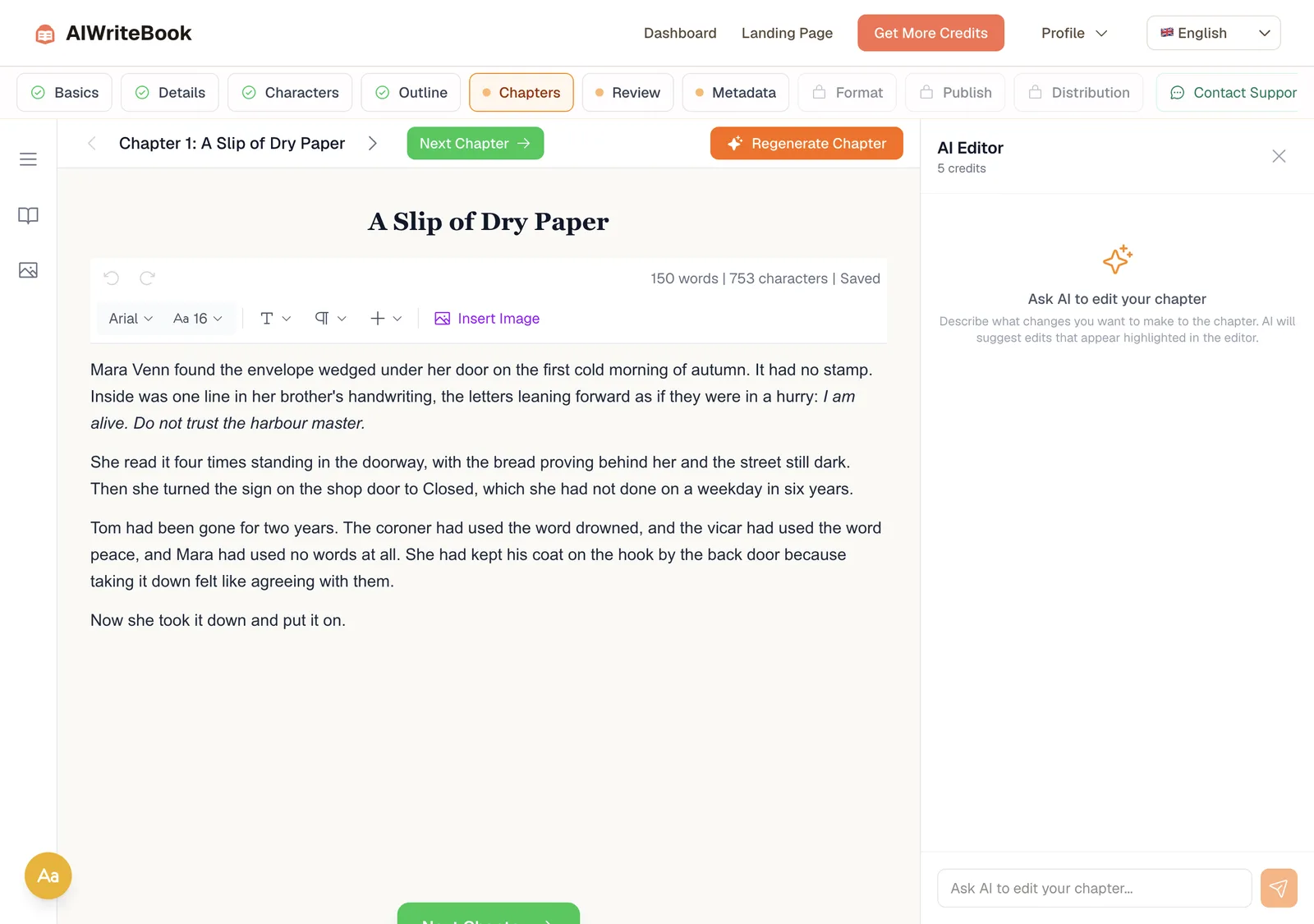Image resolution: width=1314 pixels, height=924 pixels.
Task: Go to the previous chapter arrow
Action: (x=92, y=143)
